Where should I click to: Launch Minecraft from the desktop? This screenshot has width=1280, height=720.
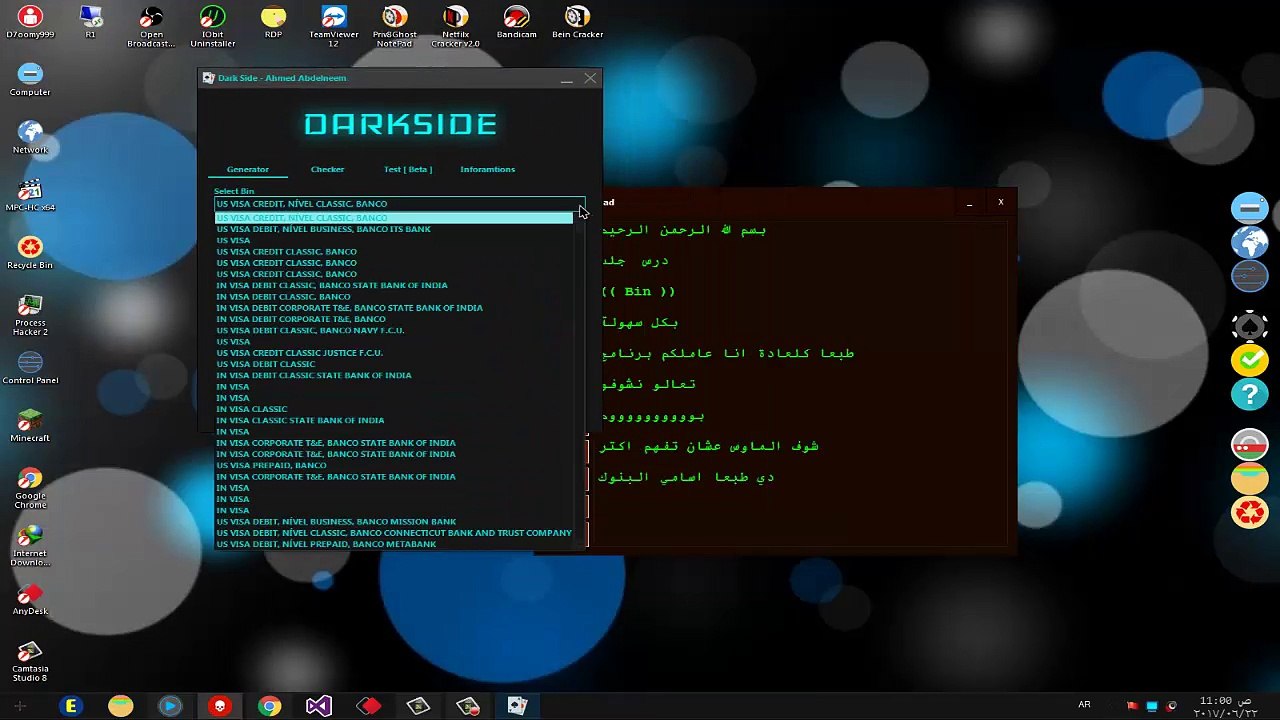(x=30, y=426)
